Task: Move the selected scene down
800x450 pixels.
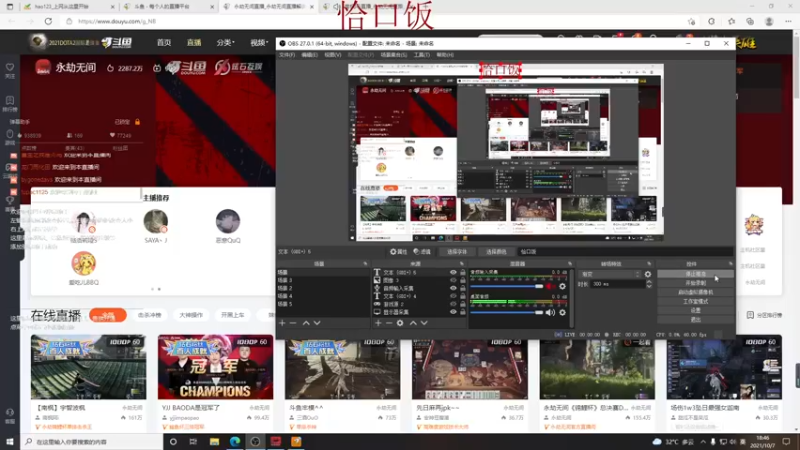Action: point(317,323)
